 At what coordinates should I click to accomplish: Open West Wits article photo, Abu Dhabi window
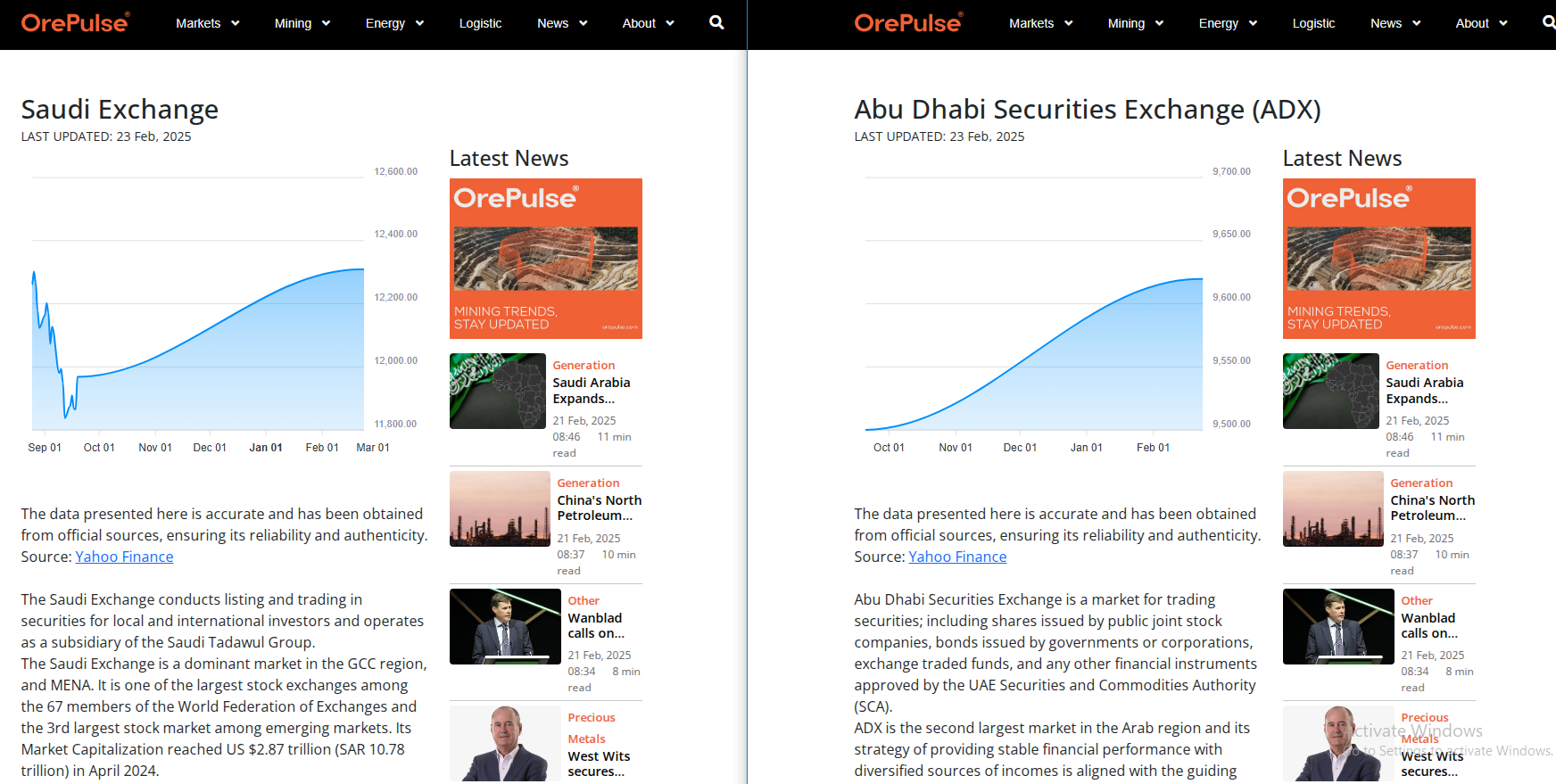(1338, 744)
